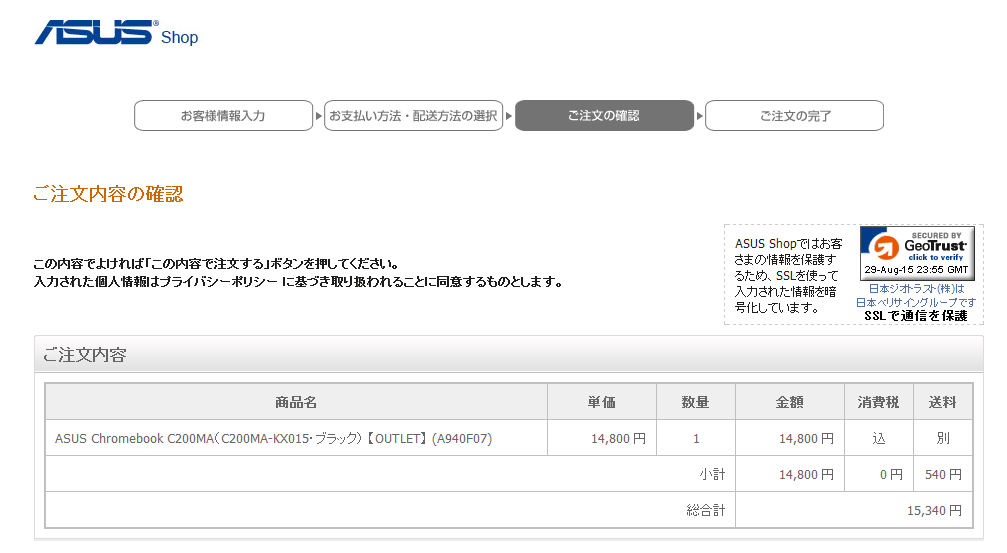Click the ご注文内容の確認 heading
Screen dimensions: 1007x553
[x=108, y=194]
